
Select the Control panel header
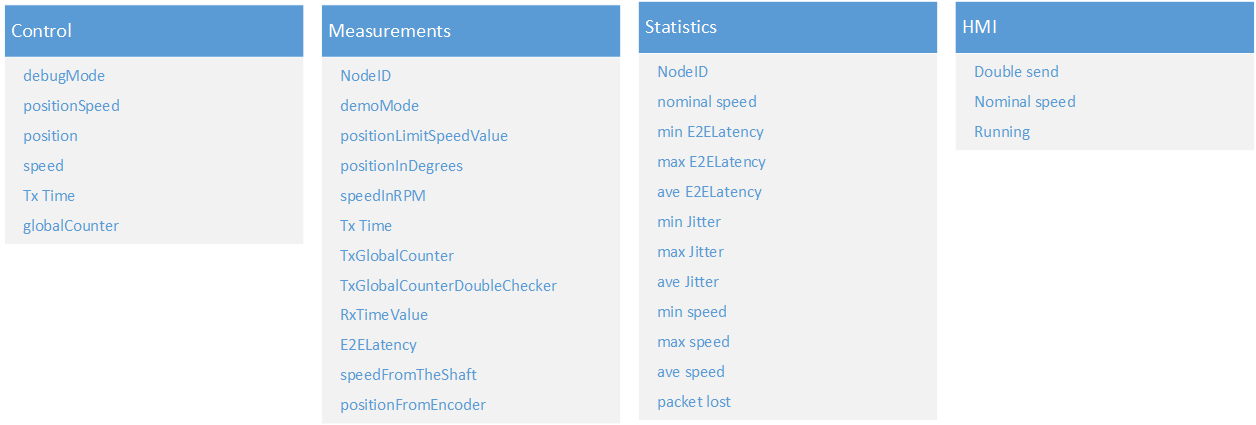click(154, 31)
